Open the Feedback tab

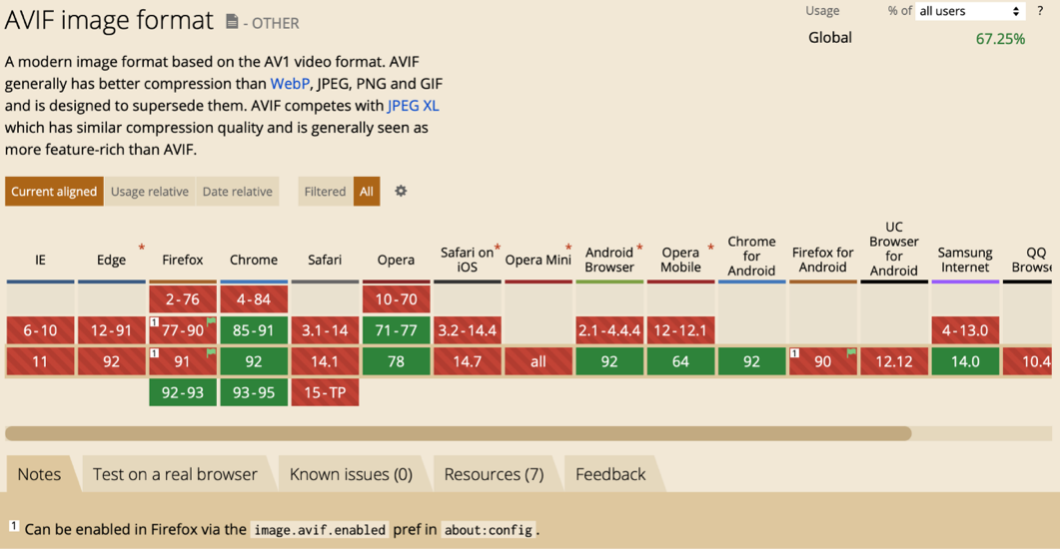(610, 474)
